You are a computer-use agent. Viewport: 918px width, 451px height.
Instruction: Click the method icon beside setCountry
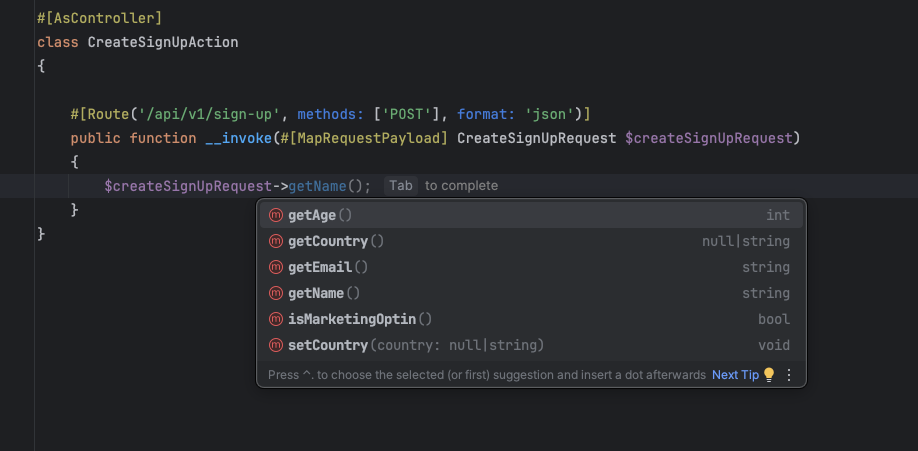(x=276, y=345)
